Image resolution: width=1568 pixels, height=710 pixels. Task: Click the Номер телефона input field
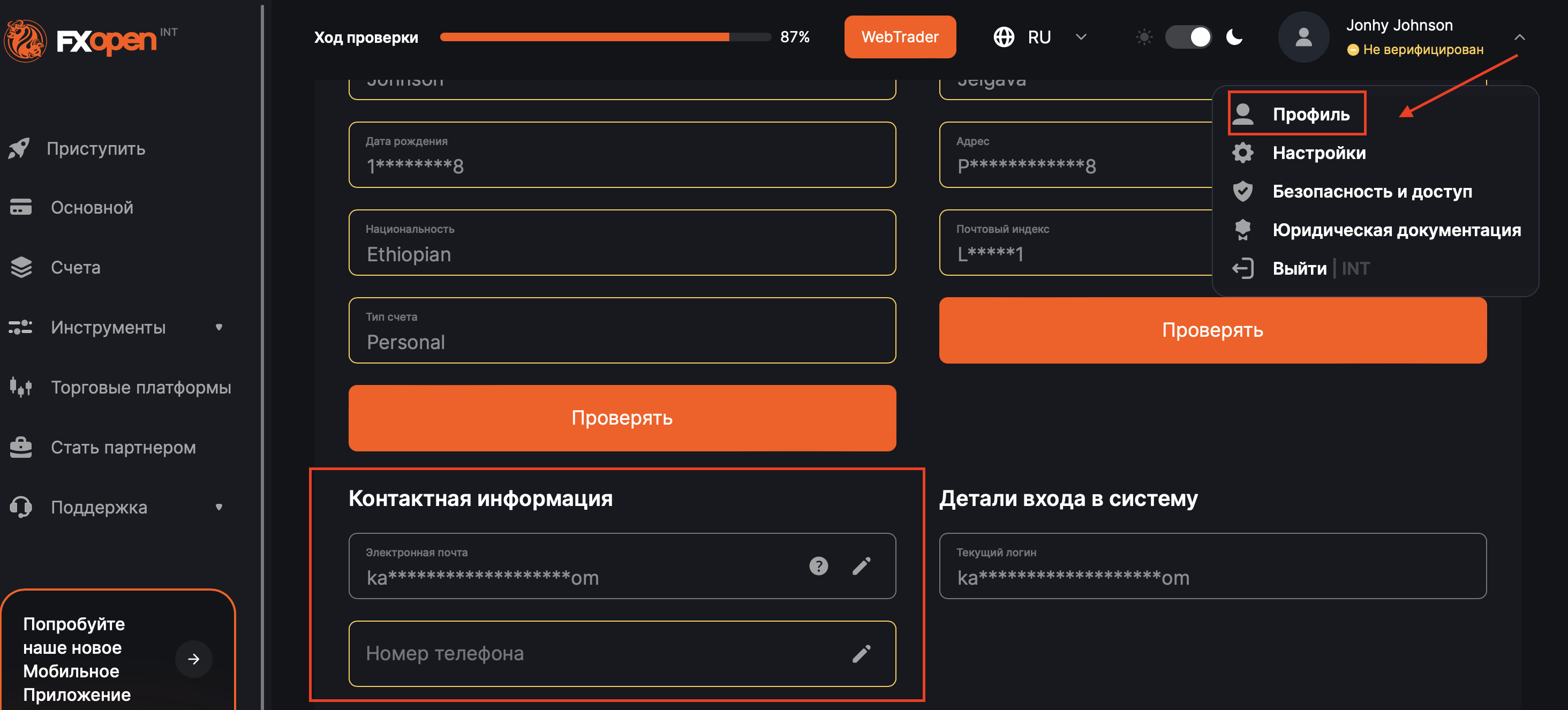click(x=597, y=653)
